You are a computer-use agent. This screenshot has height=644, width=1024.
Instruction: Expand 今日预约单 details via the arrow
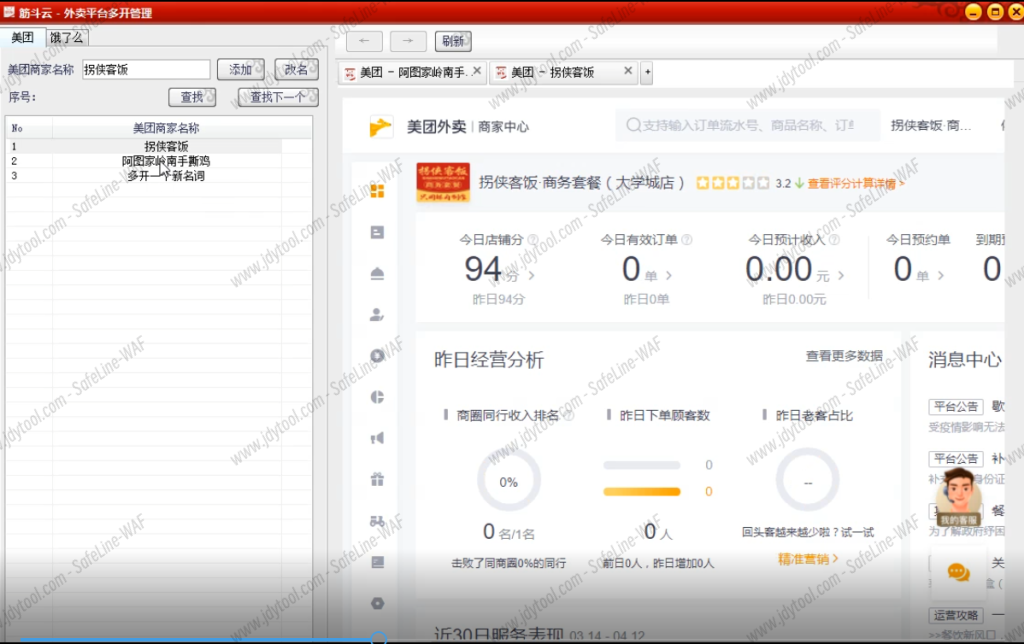coord(941,276)
